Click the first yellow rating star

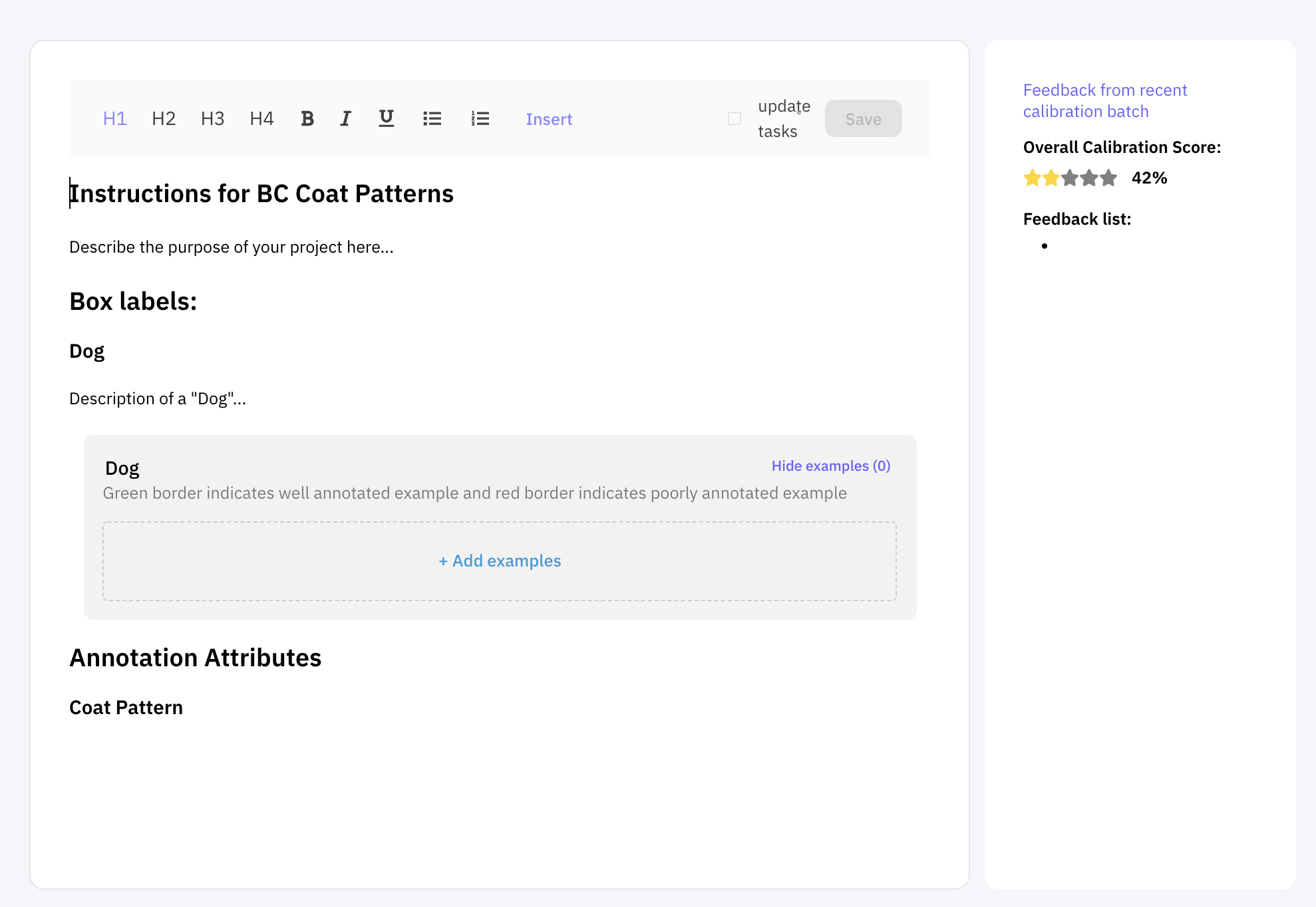click(1032, 178)
